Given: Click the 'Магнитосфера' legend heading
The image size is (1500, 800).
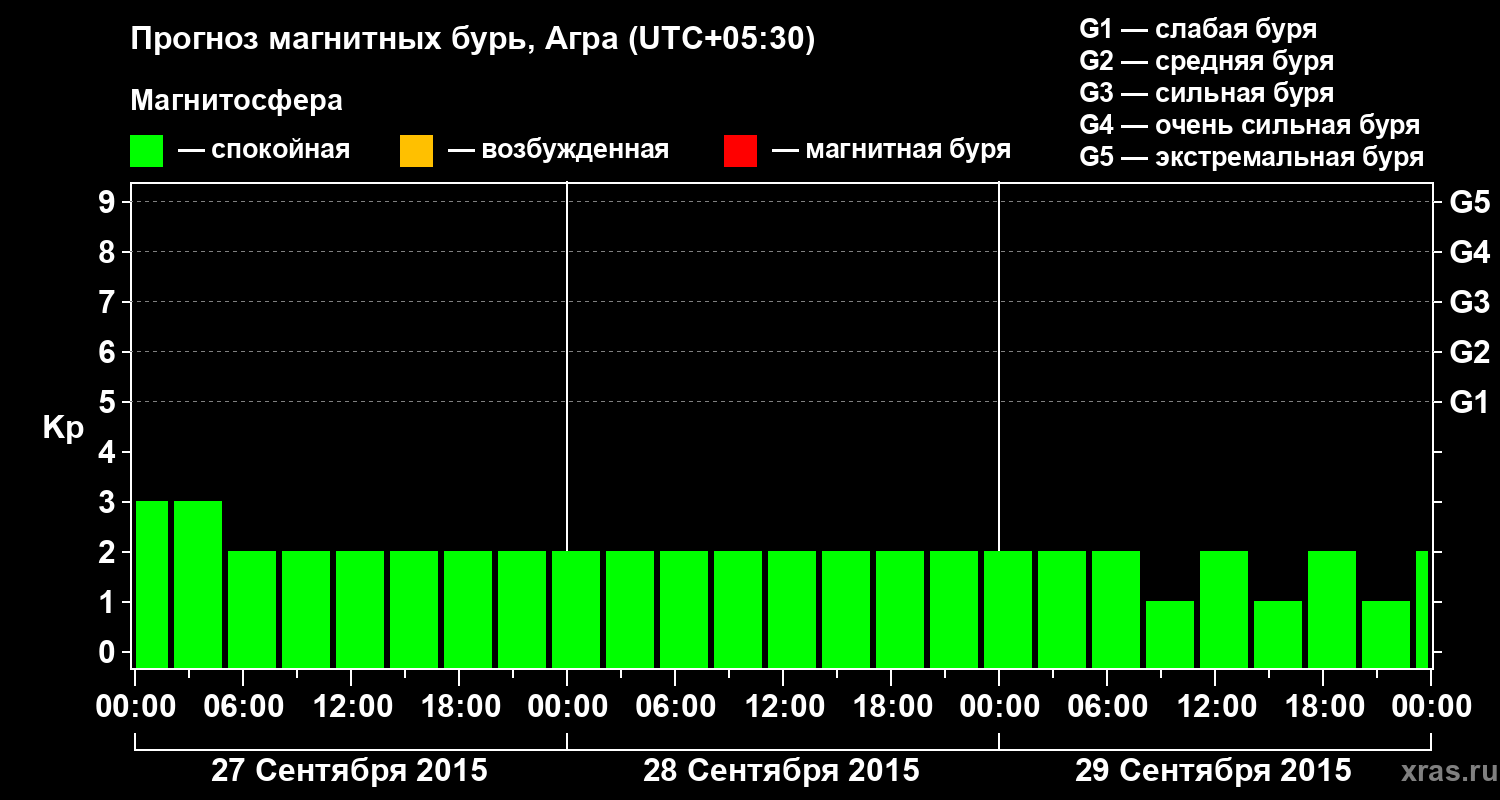Looking at the screenshot, I should [x=237, y=101].
